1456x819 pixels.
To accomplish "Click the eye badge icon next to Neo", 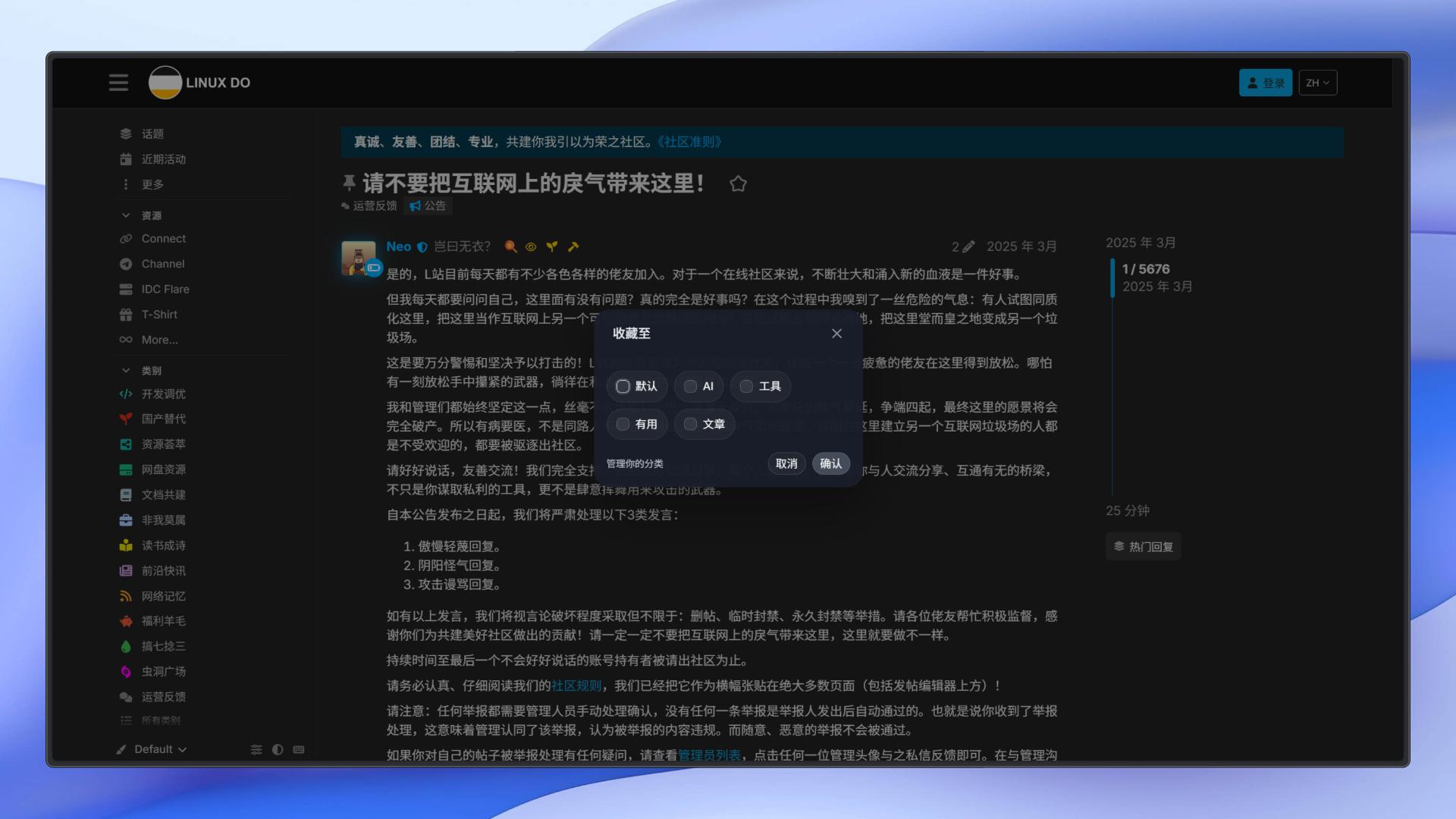I will (531, 246).
